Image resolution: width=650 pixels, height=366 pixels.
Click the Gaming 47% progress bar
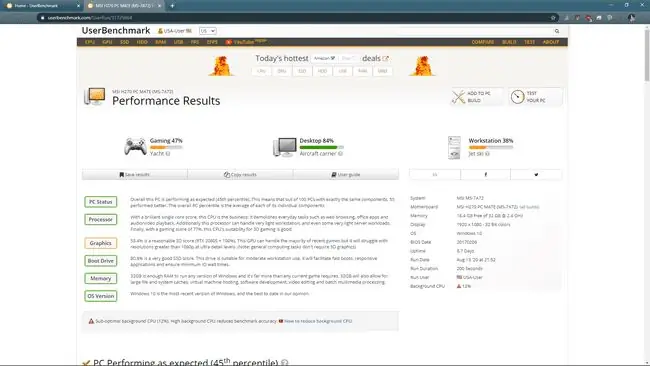pyautogui.click(x=166, y=147)
